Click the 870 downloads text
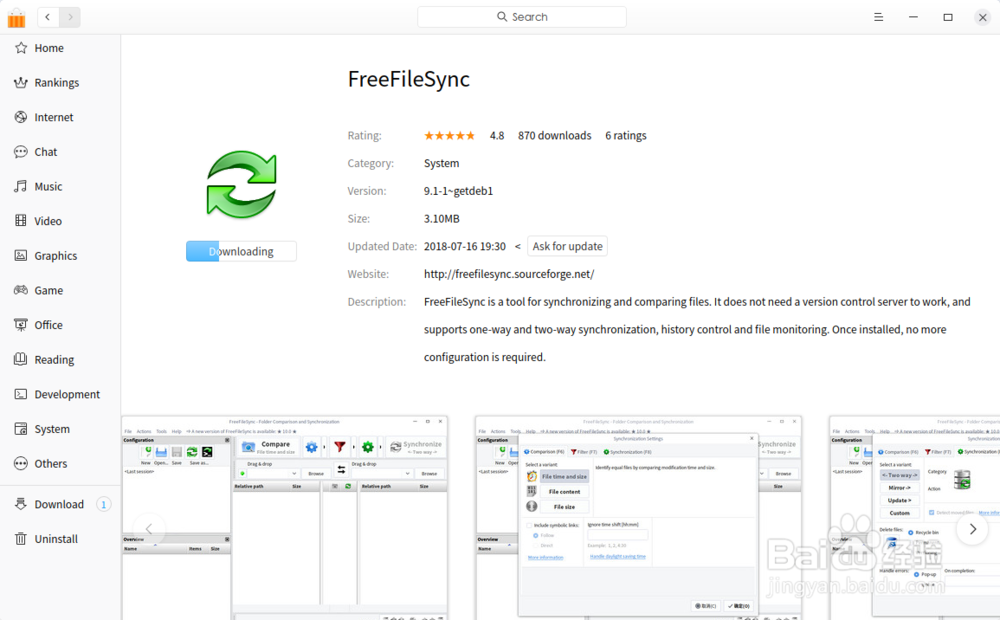1000x620 pixels. pos(554,135)
